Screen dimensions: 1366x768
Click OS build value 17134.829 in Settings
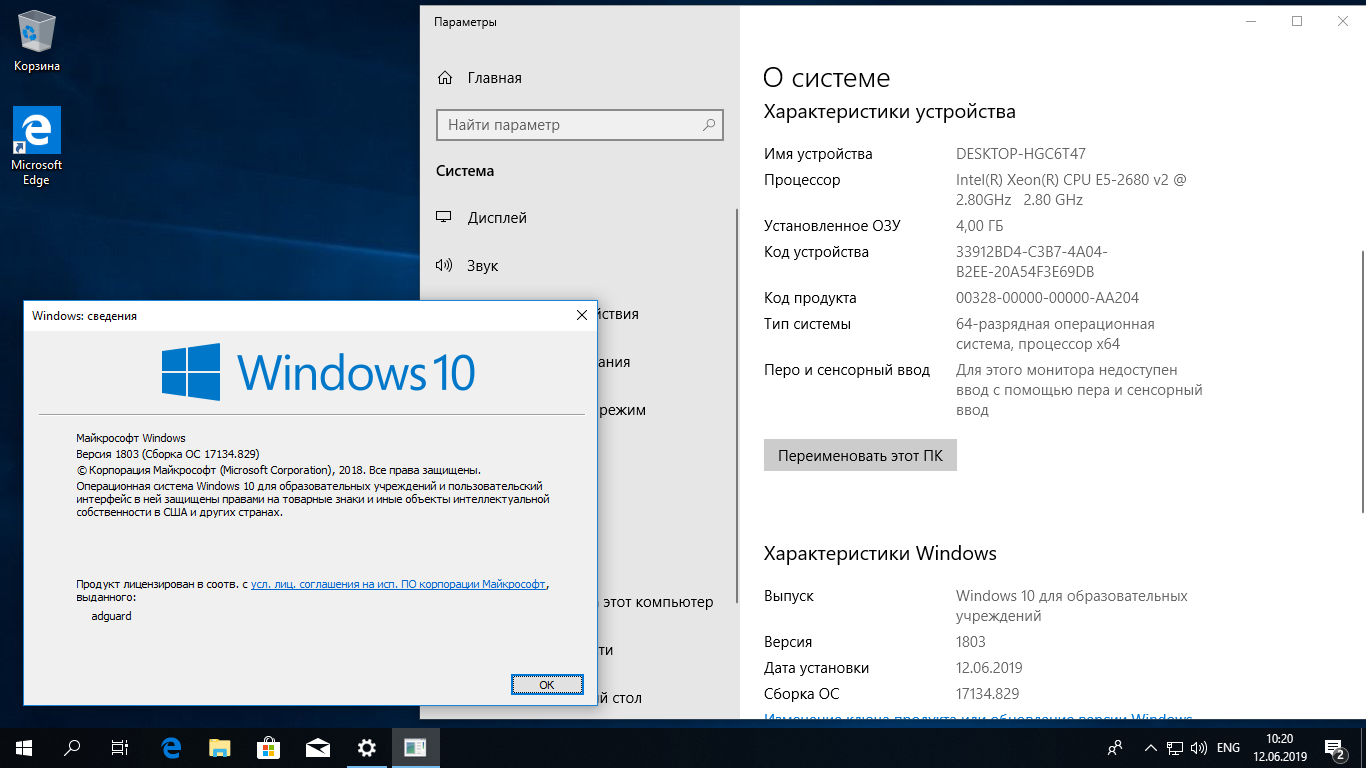(x=987, y=694)
